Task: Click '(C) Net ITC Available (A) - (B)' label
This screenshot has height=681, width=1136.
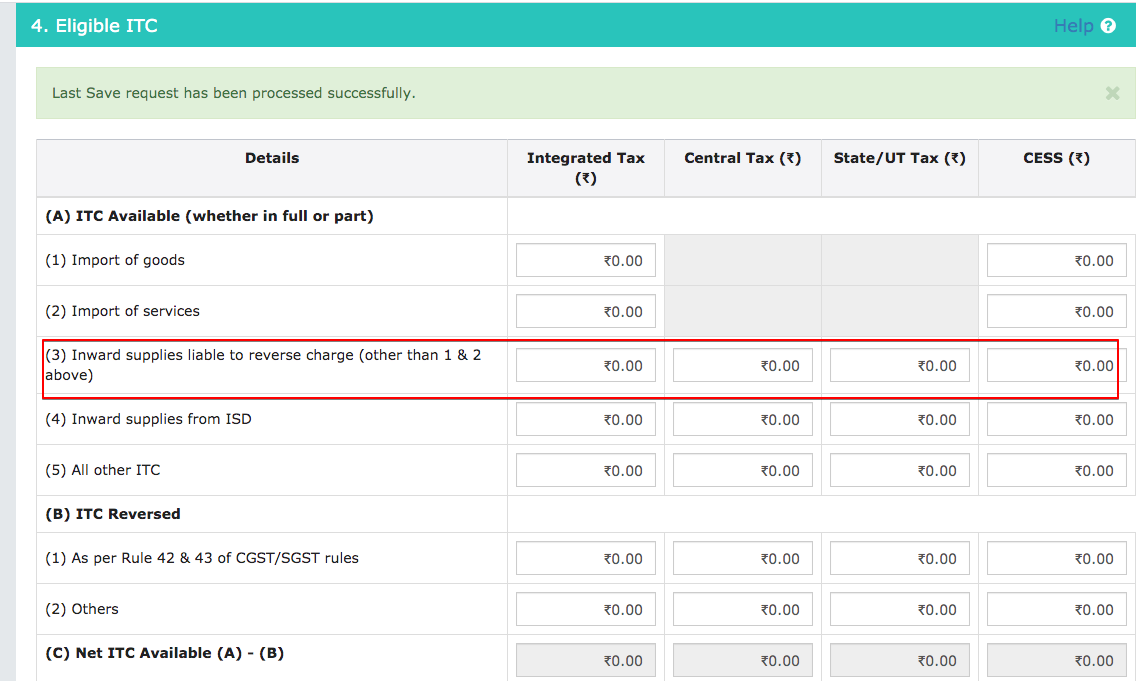Action: coord(164,653)
